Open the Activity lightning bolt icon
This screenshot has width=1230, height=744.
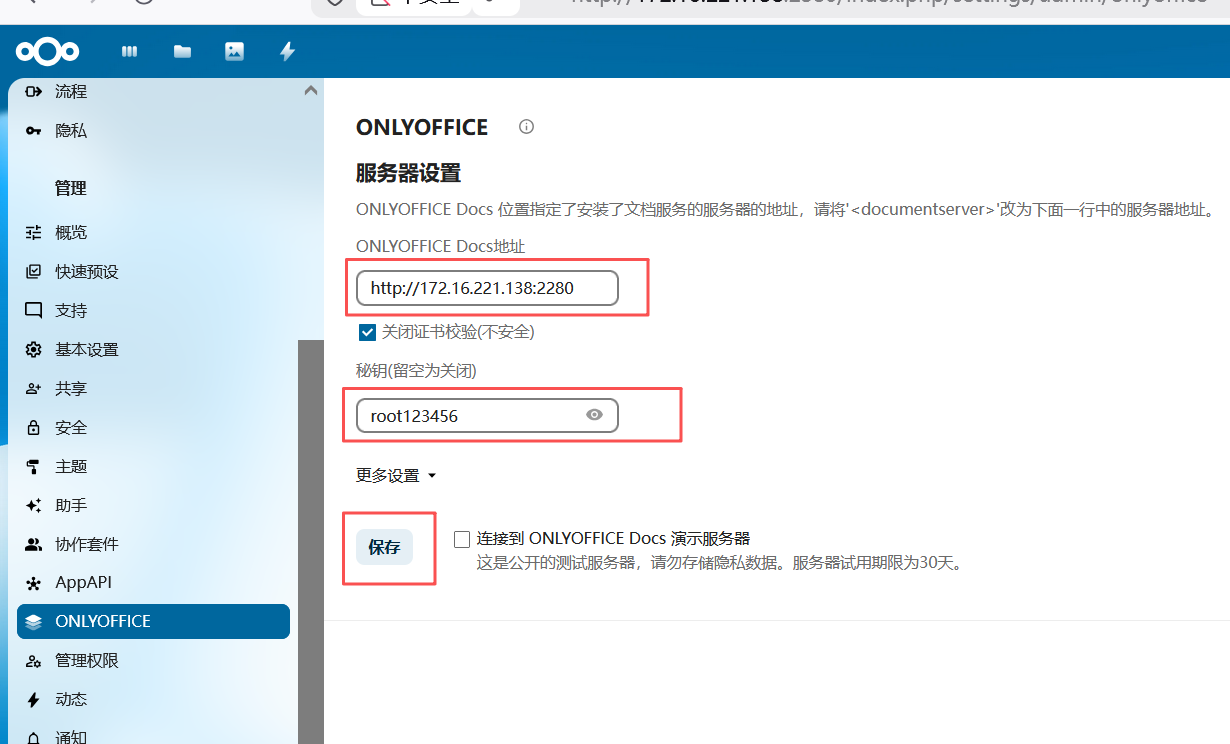[x=287, y=52]
